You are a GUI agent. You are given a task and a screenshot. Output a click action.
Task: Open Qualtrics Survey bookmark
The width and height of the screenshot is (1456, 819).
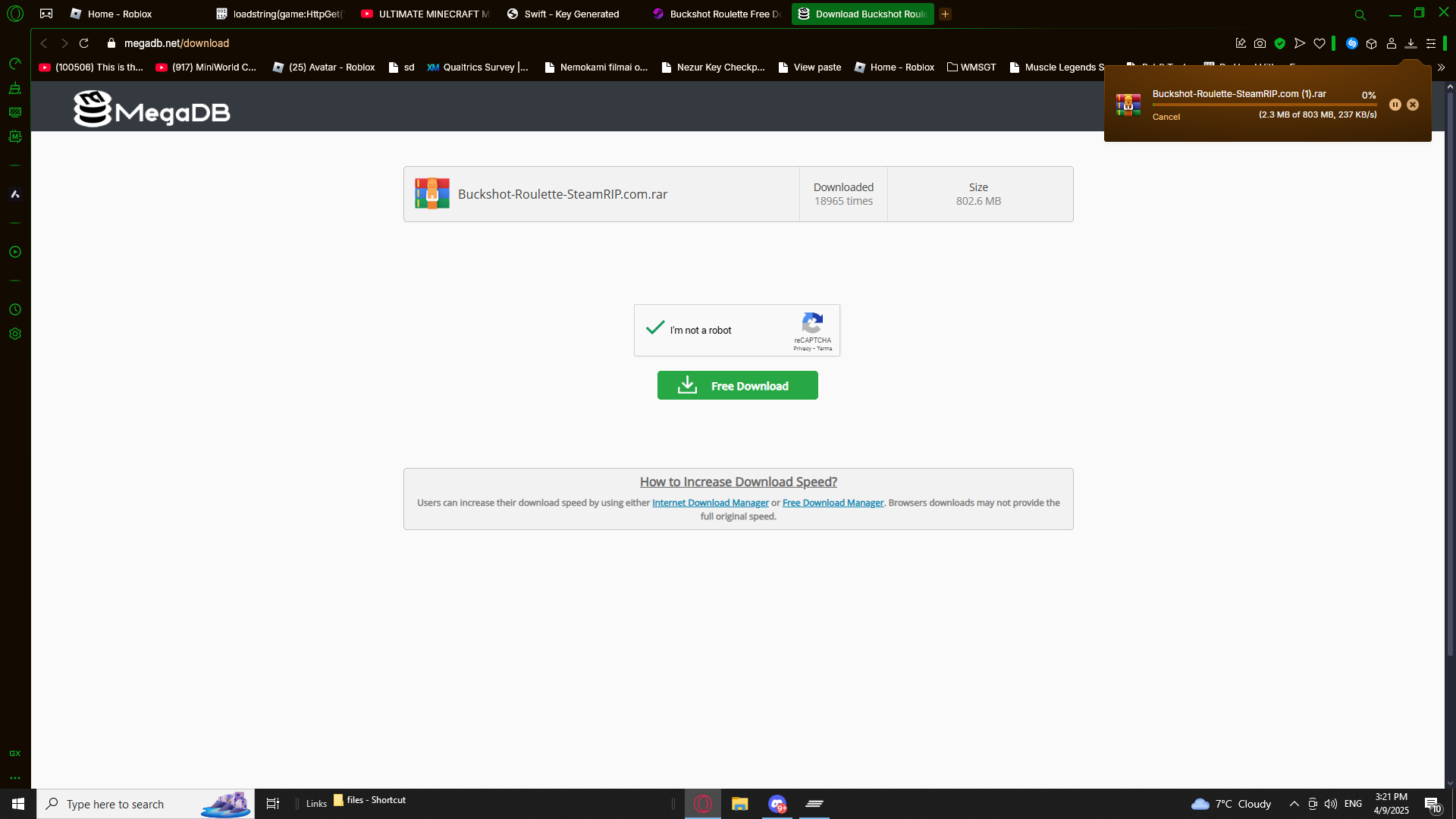(x=478, y=67)
